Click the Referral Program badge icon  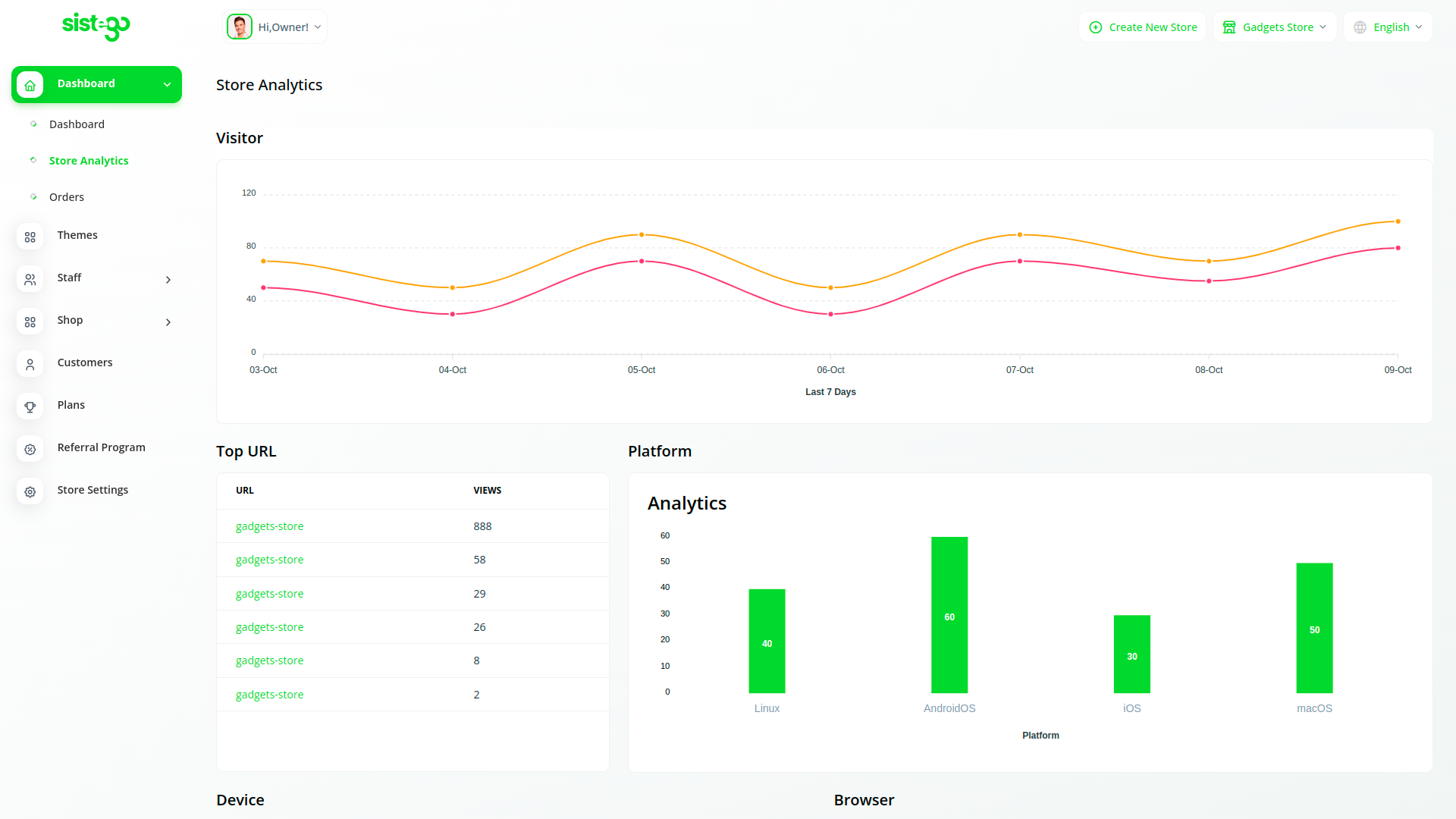click(30, 449)
